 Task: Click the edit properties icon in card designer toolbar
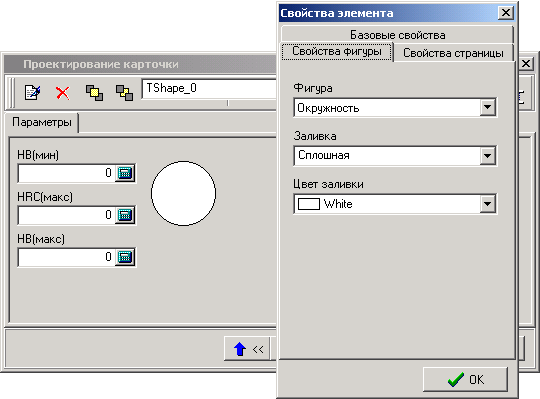point(33,93)
